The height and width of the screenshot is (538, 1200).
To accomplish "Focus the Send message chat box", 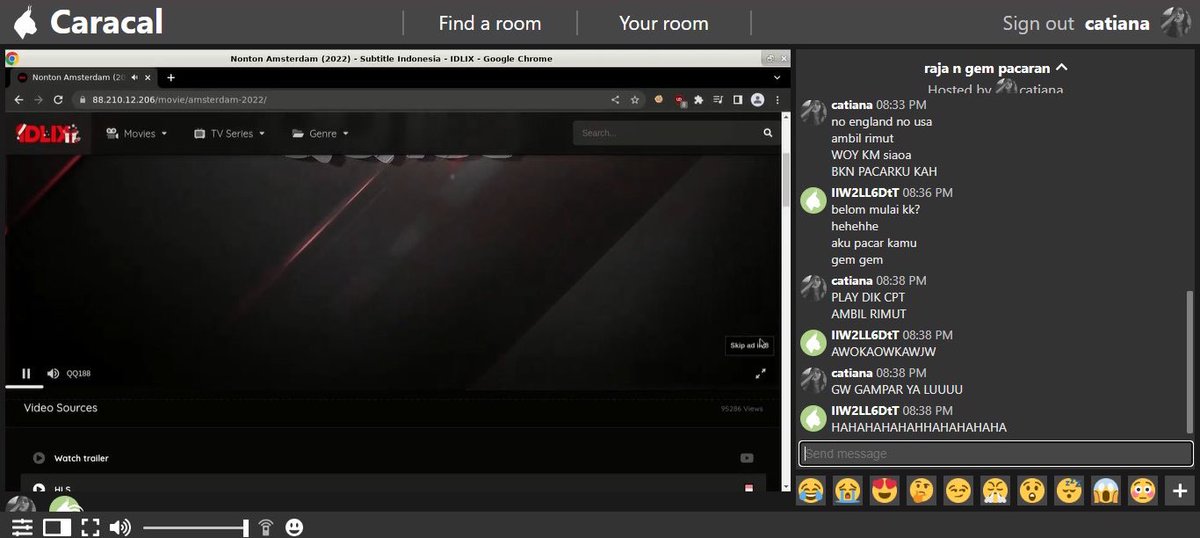I will tap(996, 454).
